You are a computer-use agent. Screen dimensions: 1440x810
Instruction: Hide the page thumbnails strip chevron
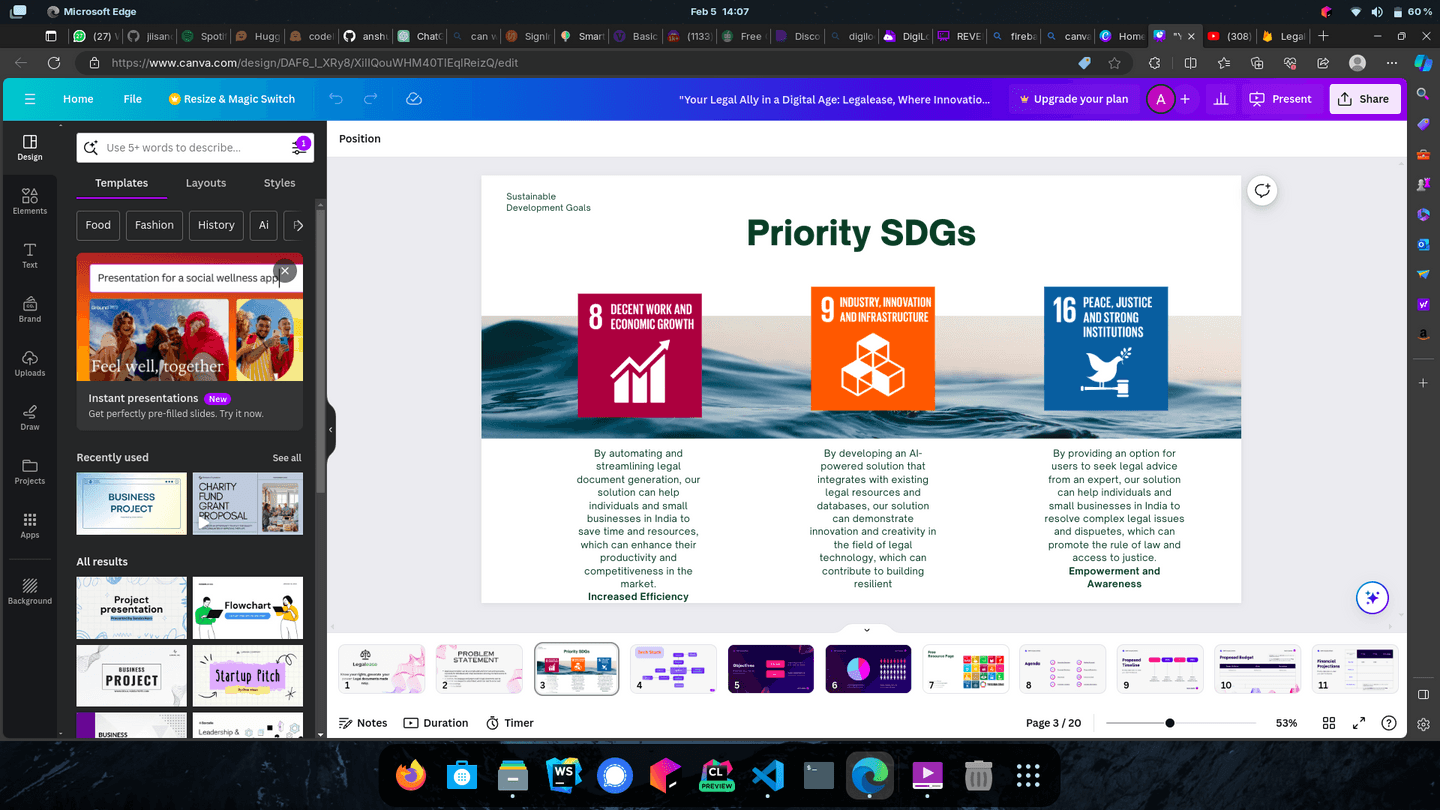point(866,630)
